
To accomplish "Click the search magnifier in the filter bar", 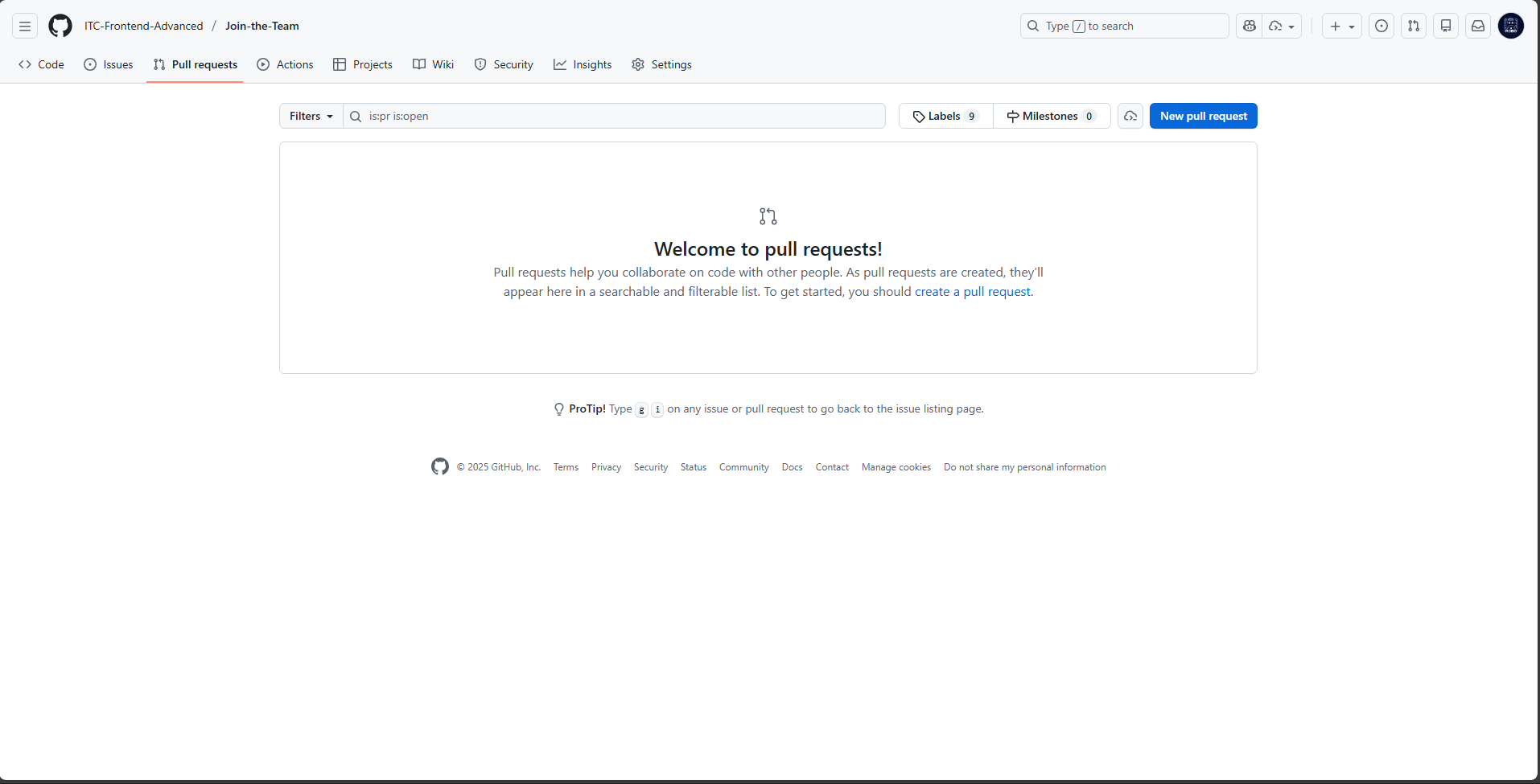I will pos(355,117).
